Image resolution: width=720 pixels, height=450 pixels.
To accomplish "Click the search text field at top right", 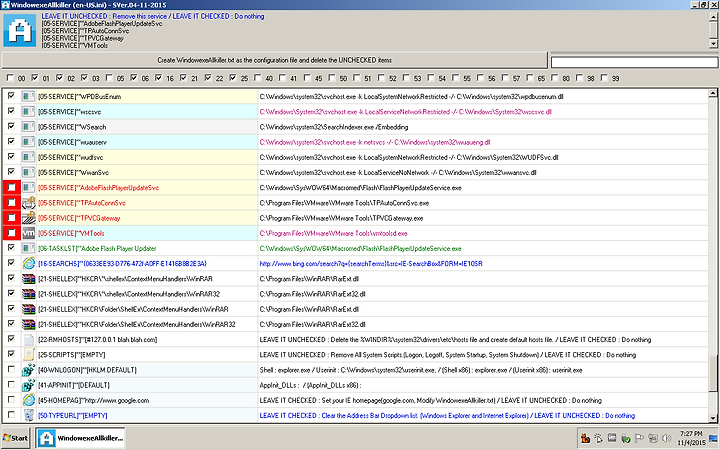I will click(634, 62).
